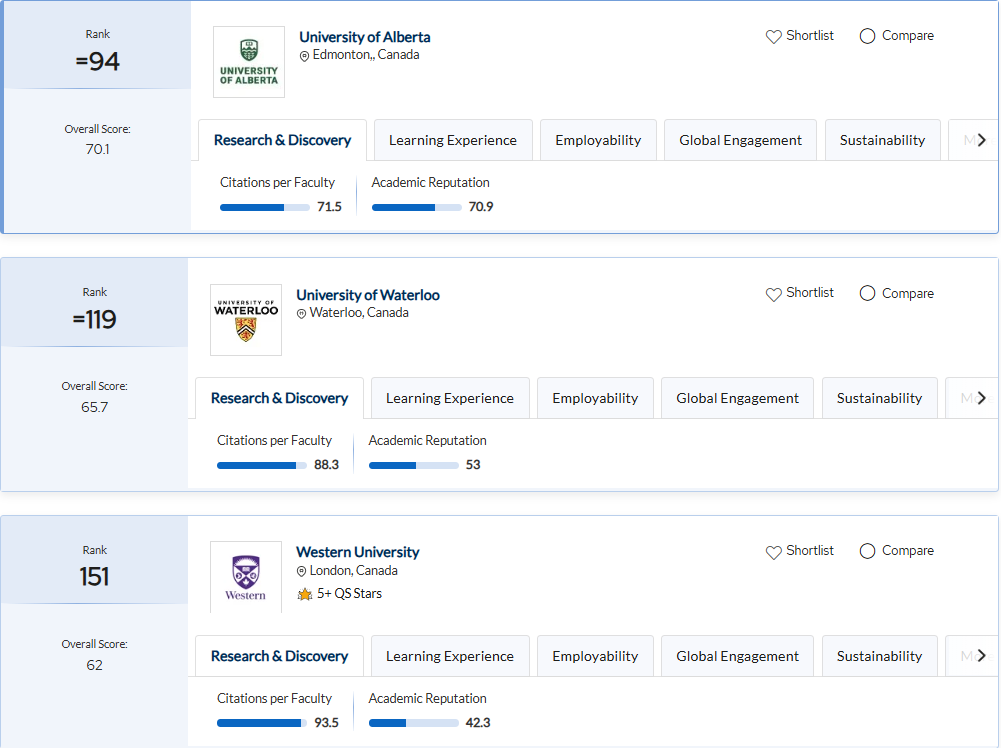Click the location pin beside Edmonton, Canada
This screenshot has height=748, width=1001.
pyautogui.click(x=305, y=56)
